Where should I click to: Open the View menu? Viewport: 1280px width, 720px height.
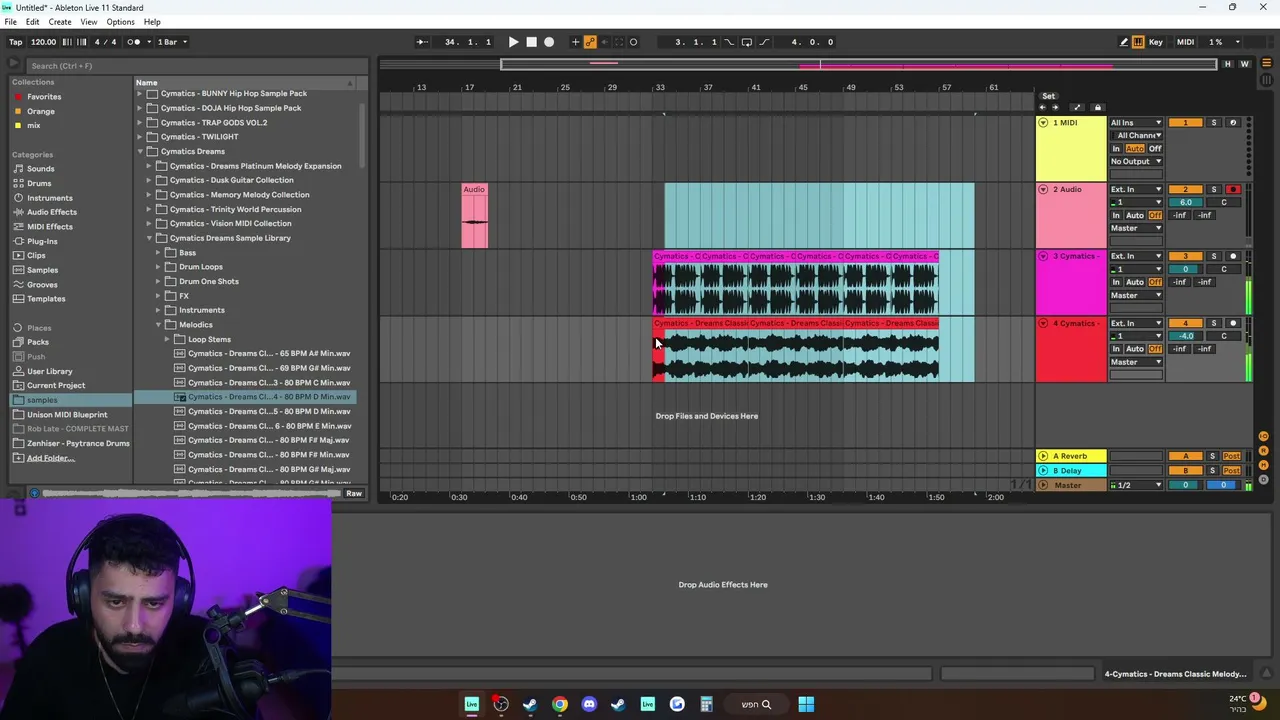pyautogui.click(x=89, y=22)
